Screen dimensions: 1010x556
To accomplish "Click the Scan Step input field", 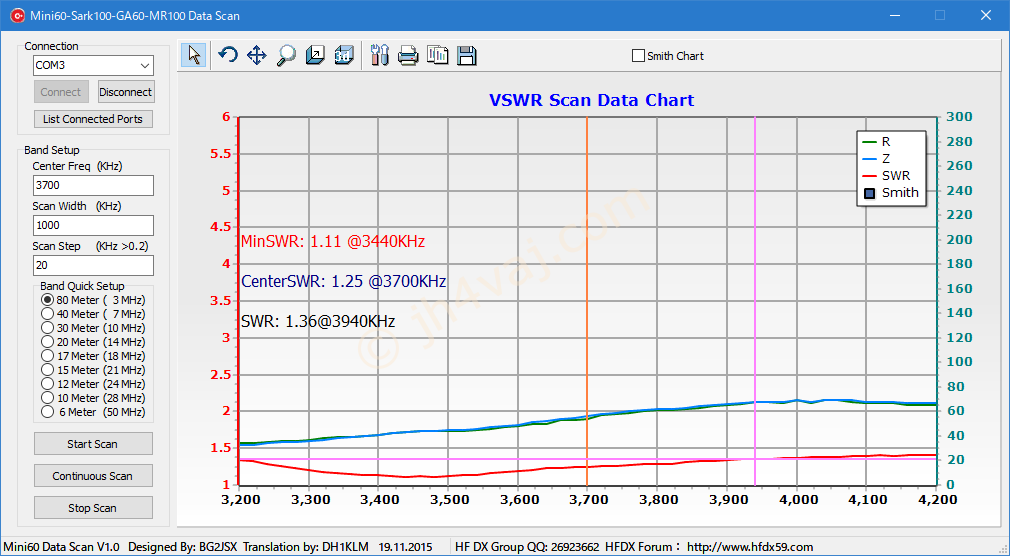I will (93, 265).
